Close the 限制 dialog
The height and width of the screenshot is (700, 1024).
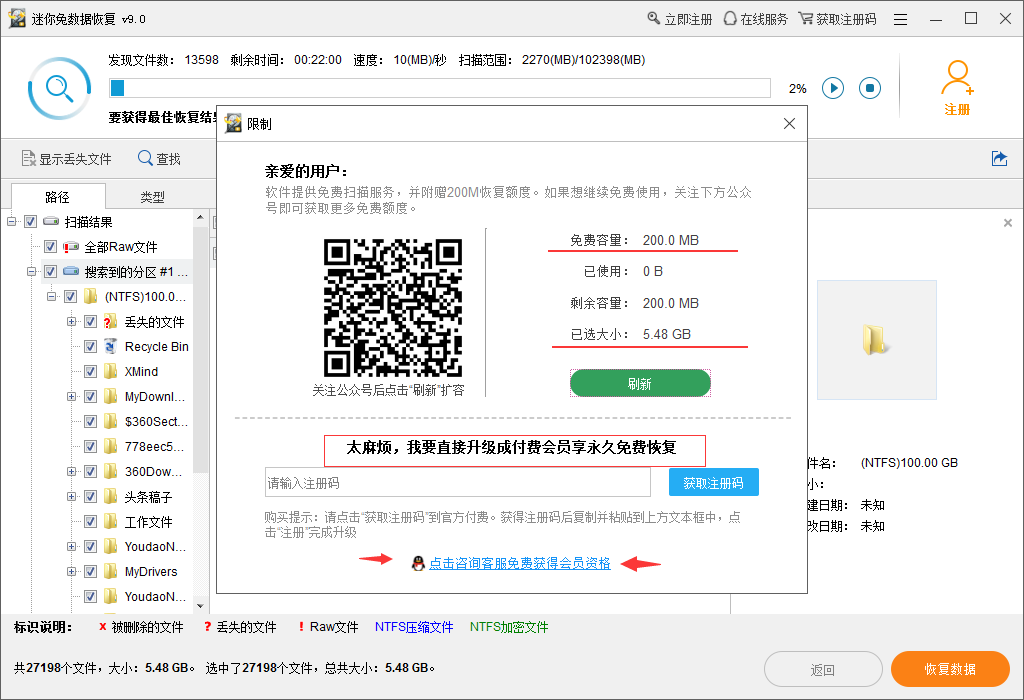pyautogui.click(x=790, y=123)
